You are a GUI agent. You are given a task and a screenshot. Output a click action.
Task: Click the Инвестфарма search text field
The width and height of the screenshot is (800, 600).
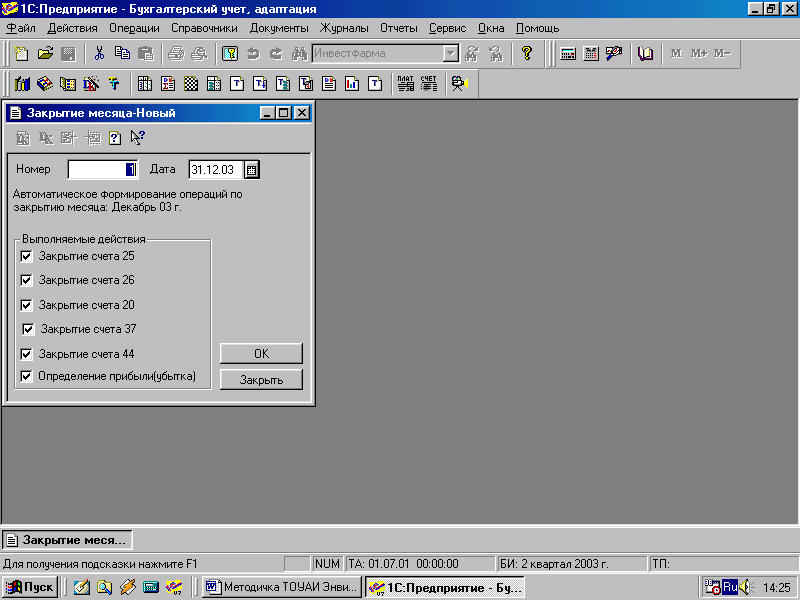(378, 53)
